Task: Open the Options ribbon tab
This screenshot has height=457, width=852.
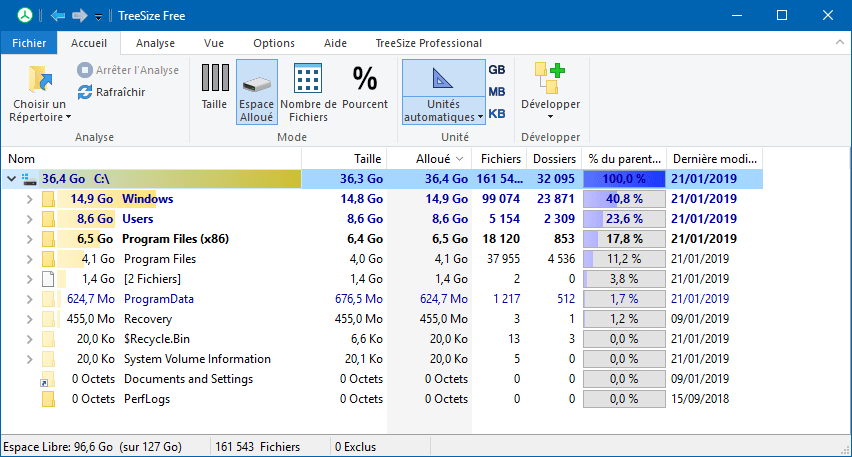Action: 274,43
